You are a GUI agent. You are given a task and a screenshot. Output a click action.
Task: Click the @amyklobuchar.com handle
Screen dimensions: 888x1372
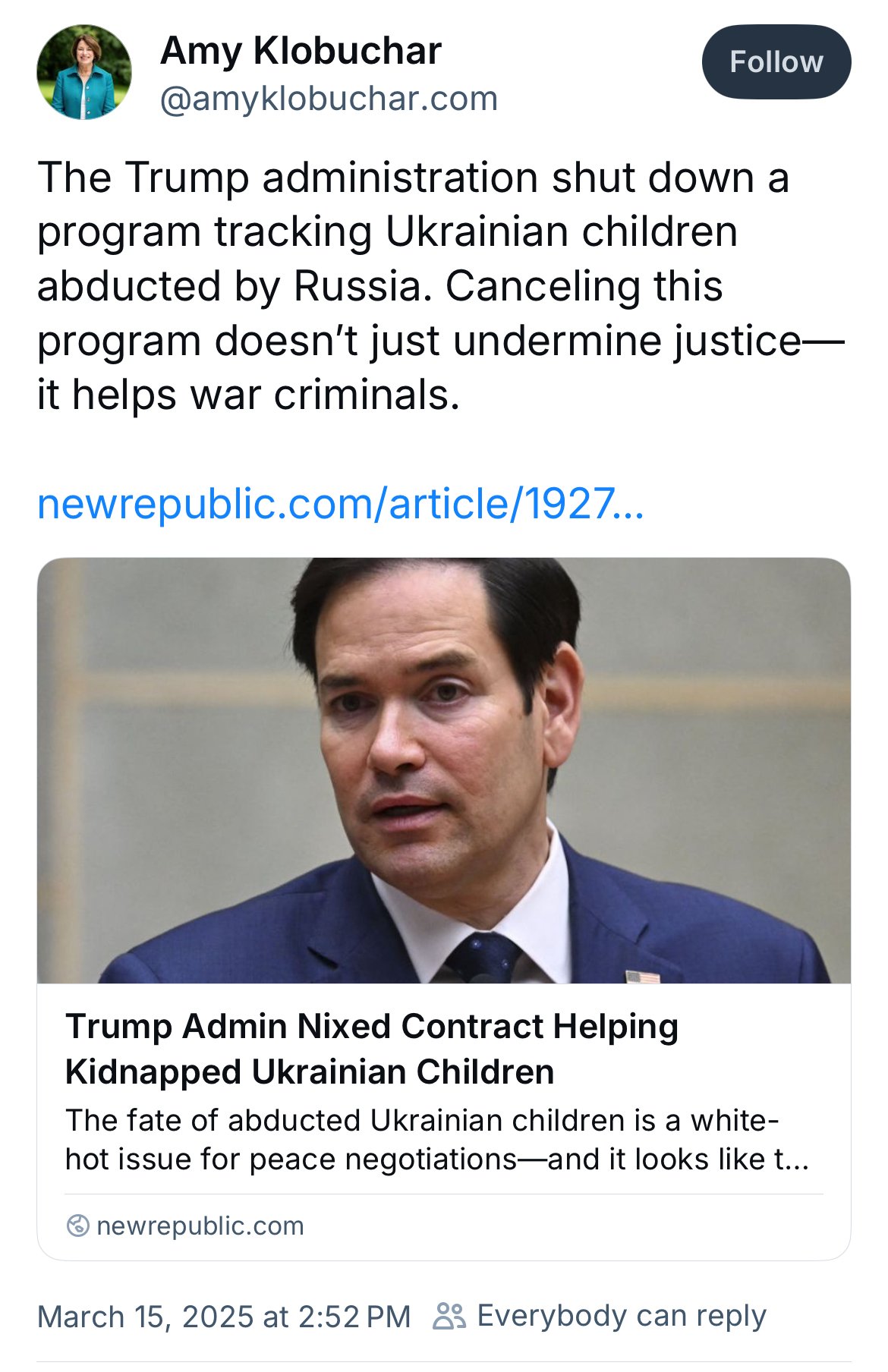329,99
